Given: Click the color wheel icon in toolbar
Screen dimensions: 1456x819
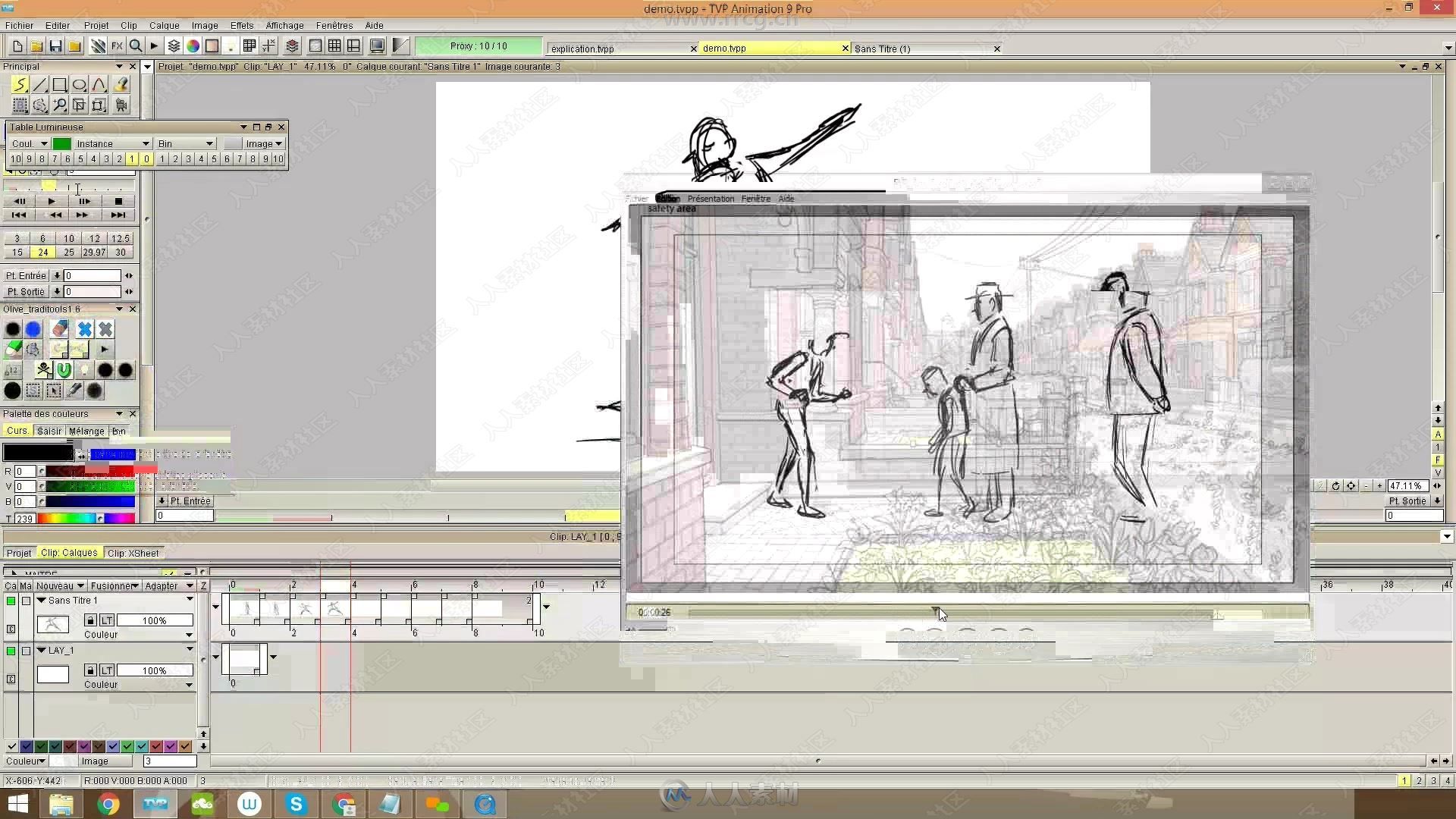Looking at the screenshot, I should click(x=193, y=46).
